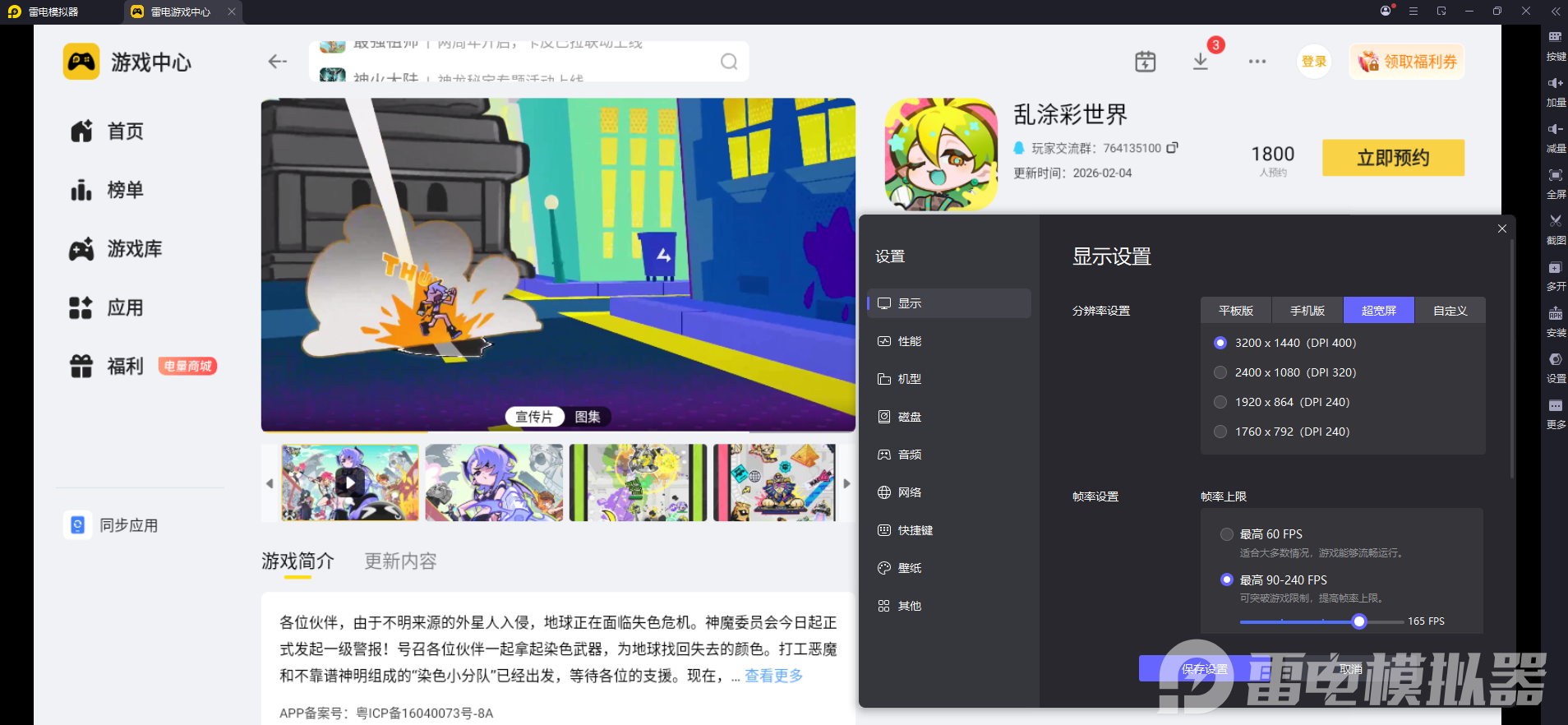
Task: Click the magnifier search icon
Action: pyautogui.click(x=729, y=62)
